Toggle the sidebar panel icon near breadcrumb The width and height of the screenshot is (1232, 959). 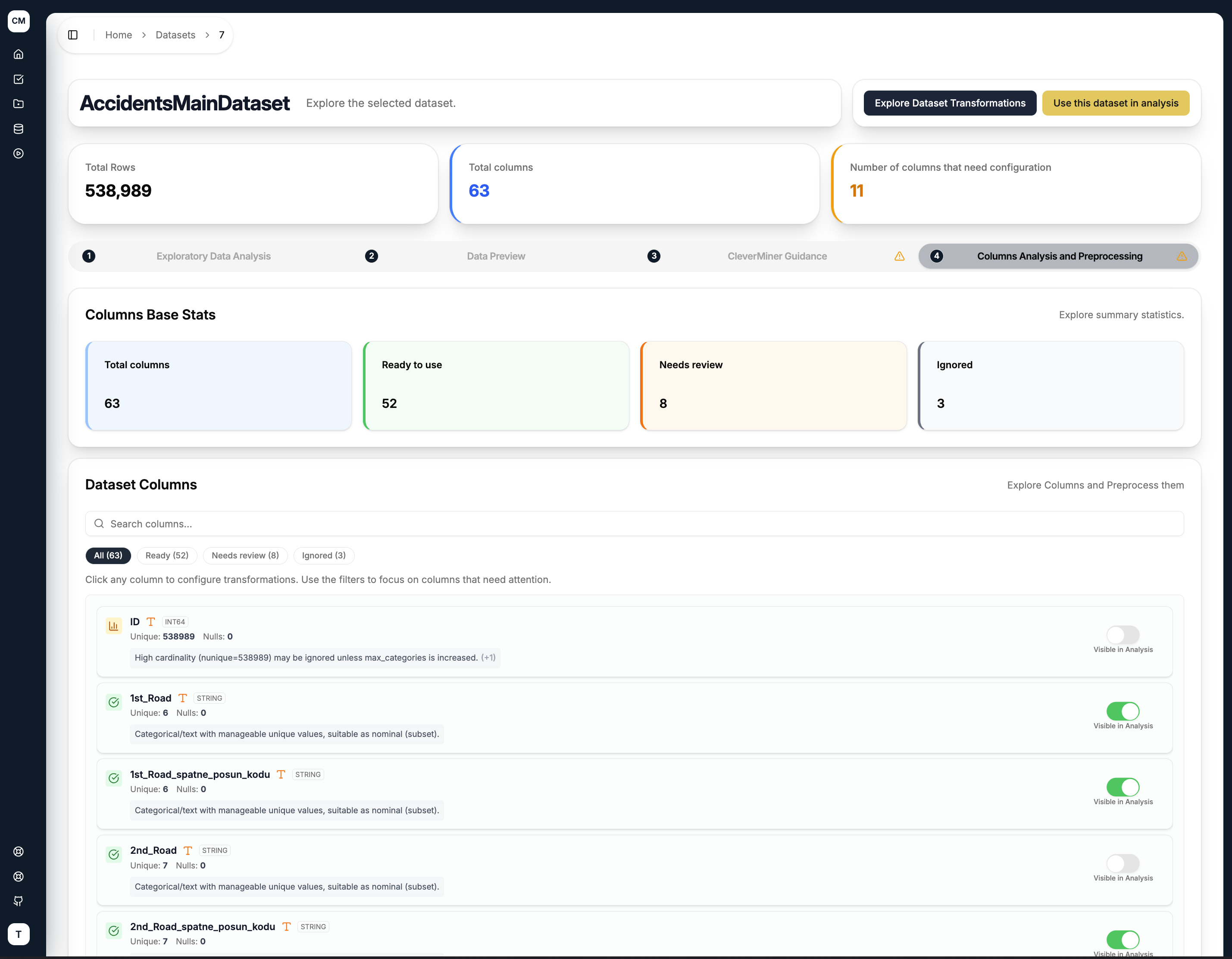pyautogui.click(x=73, y=35)
